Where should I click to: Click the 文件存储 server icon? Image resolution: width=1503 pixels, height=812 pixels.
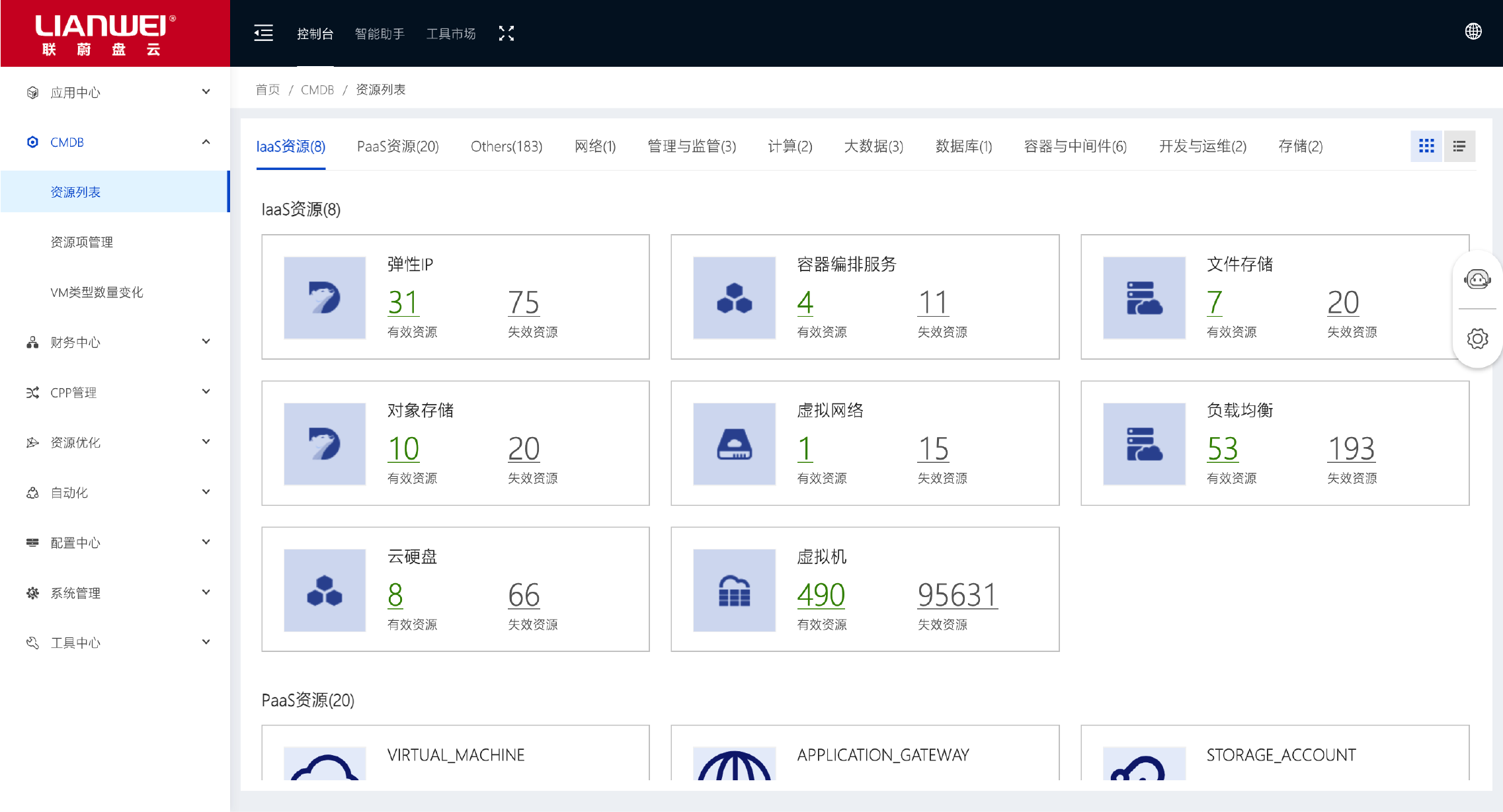pos(1144,298)
